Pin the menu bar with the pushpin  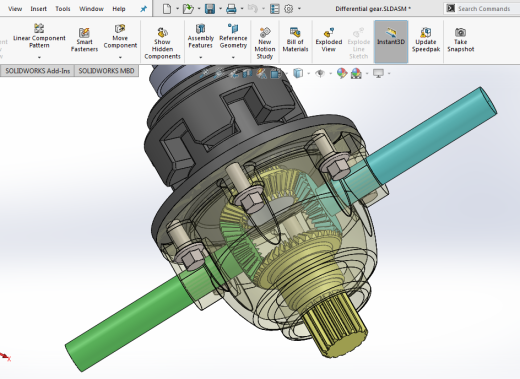pos(143,9)
